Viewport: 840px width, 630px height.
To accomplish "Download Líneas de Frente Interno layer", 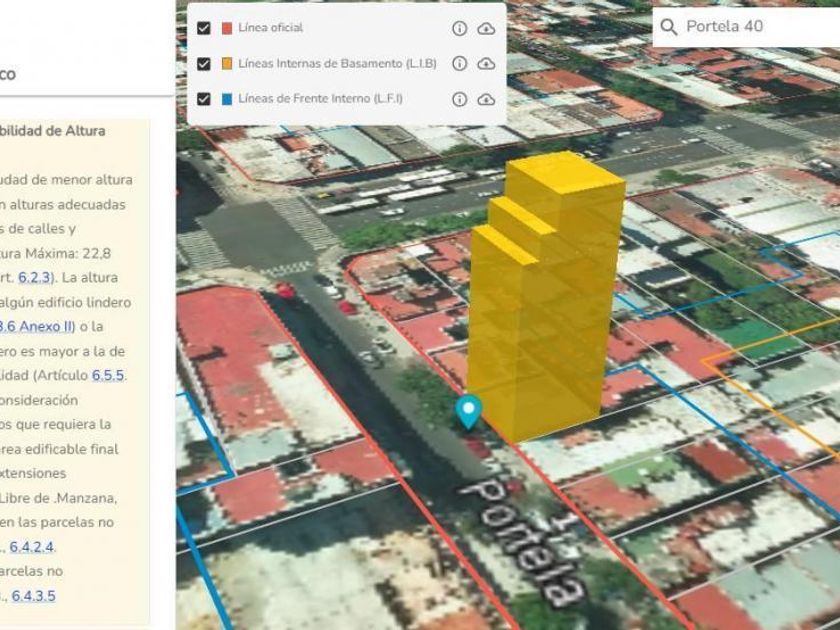I will tap(486, 99).
